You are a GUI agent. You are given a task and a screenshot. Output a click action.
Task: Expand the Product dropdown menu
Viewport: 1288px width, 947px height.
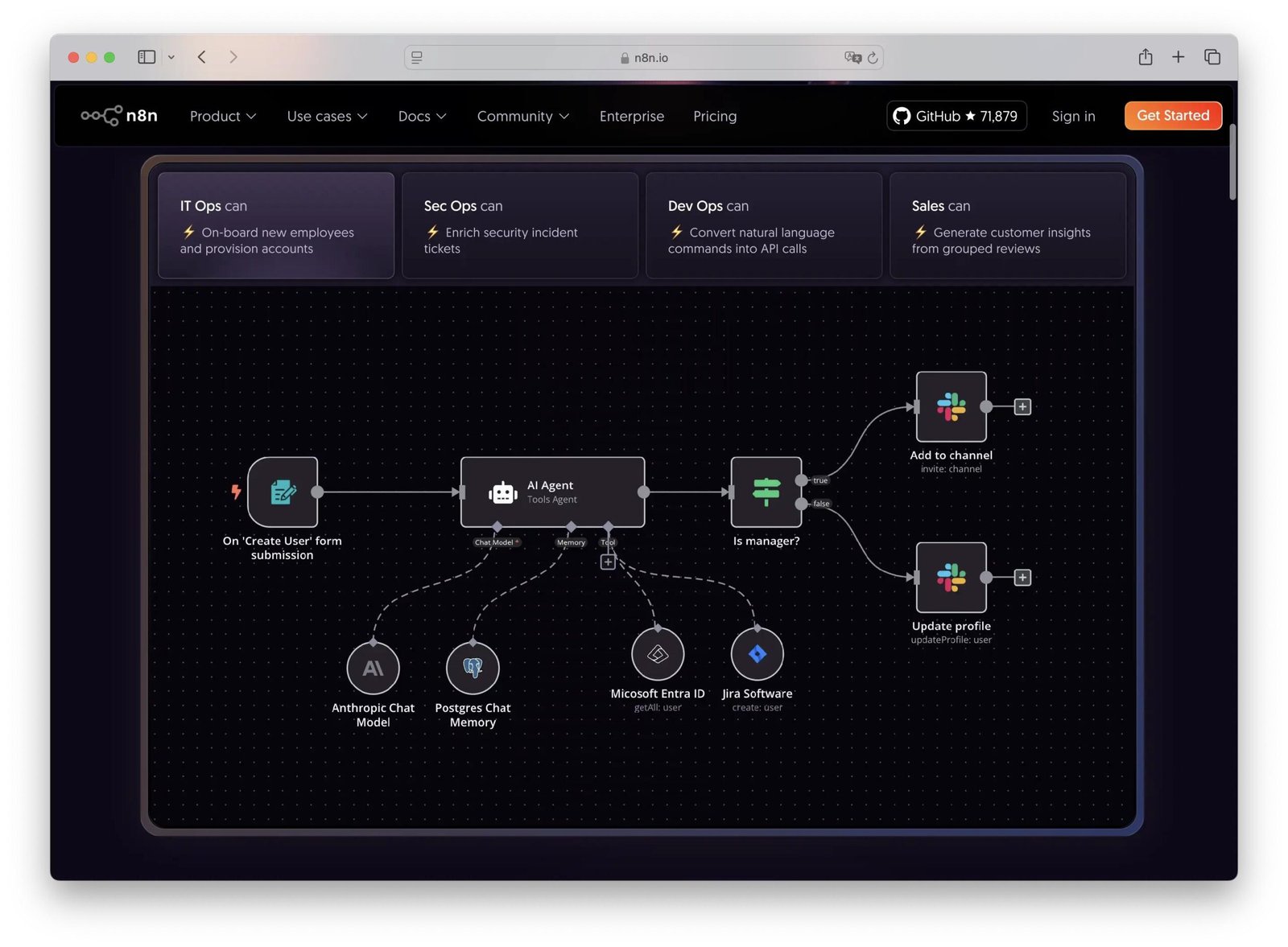pyautogui.click(x=223, y=116)
